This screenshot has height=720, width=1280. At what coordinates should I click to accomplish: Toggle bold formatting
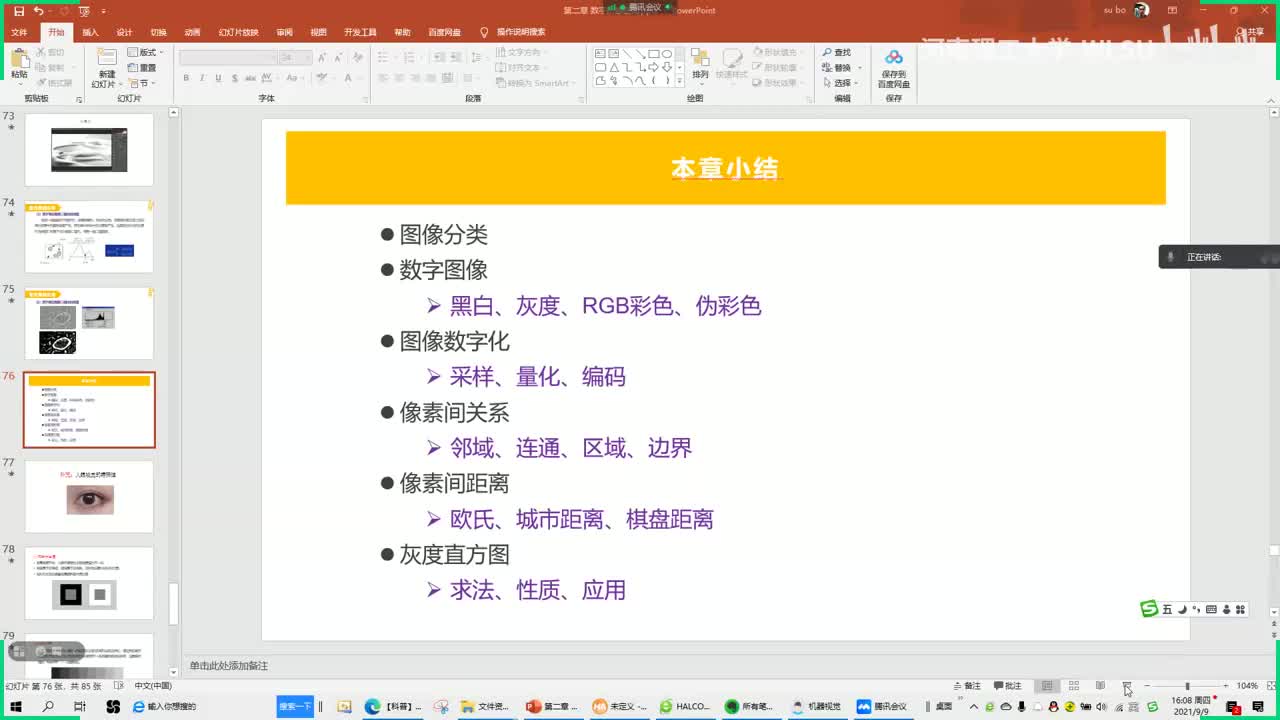(187, 78)
